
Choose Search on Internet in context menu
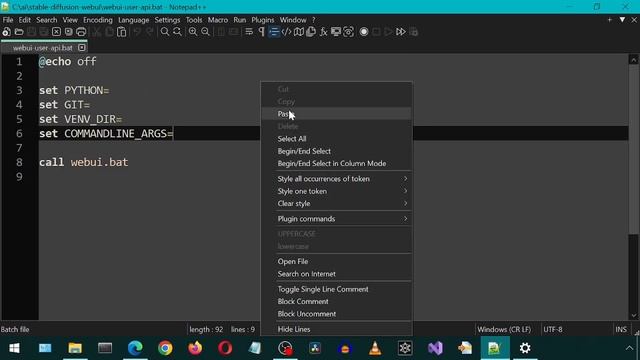(x=336, y=274)
